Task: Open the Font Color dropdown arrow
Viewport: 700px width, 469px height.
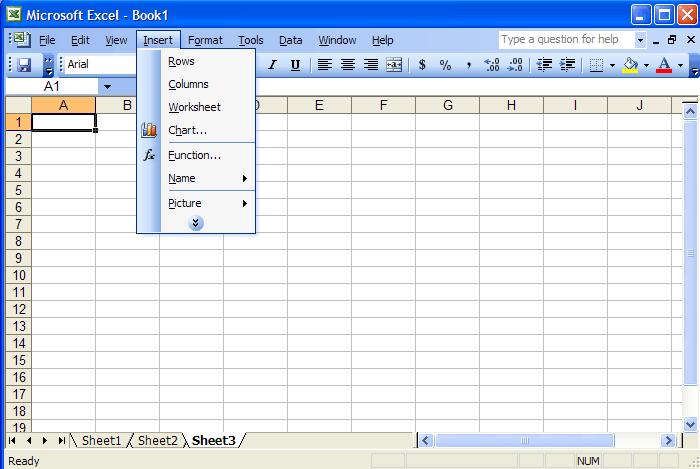Action: coord(680,65)
